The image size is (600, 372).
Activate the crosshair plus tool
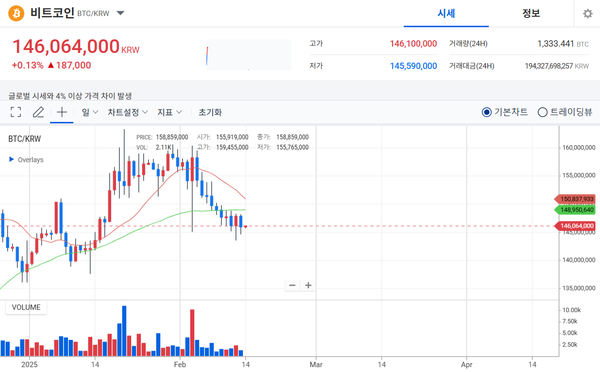point(62,112)
